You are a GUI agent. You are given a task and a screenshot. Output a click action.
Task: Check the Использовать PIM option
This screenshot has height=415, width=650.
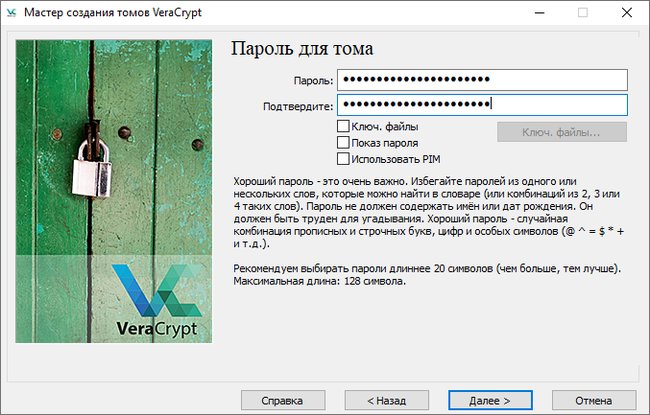[x=343, y=159]
